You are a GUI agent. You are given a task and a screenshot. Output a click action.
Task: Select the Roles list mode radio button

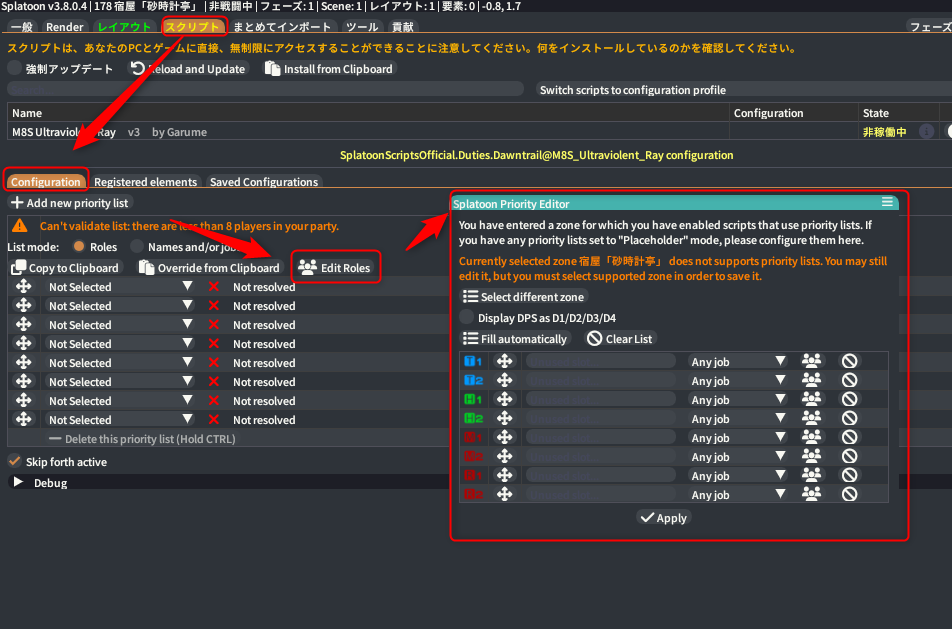(x=79, y=246)
